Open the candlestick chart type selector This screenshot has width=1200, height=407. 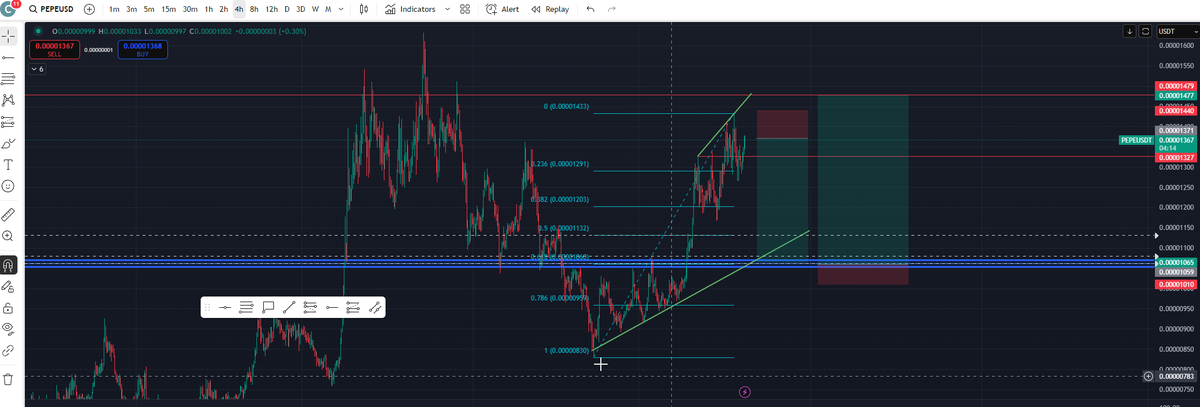364,9
